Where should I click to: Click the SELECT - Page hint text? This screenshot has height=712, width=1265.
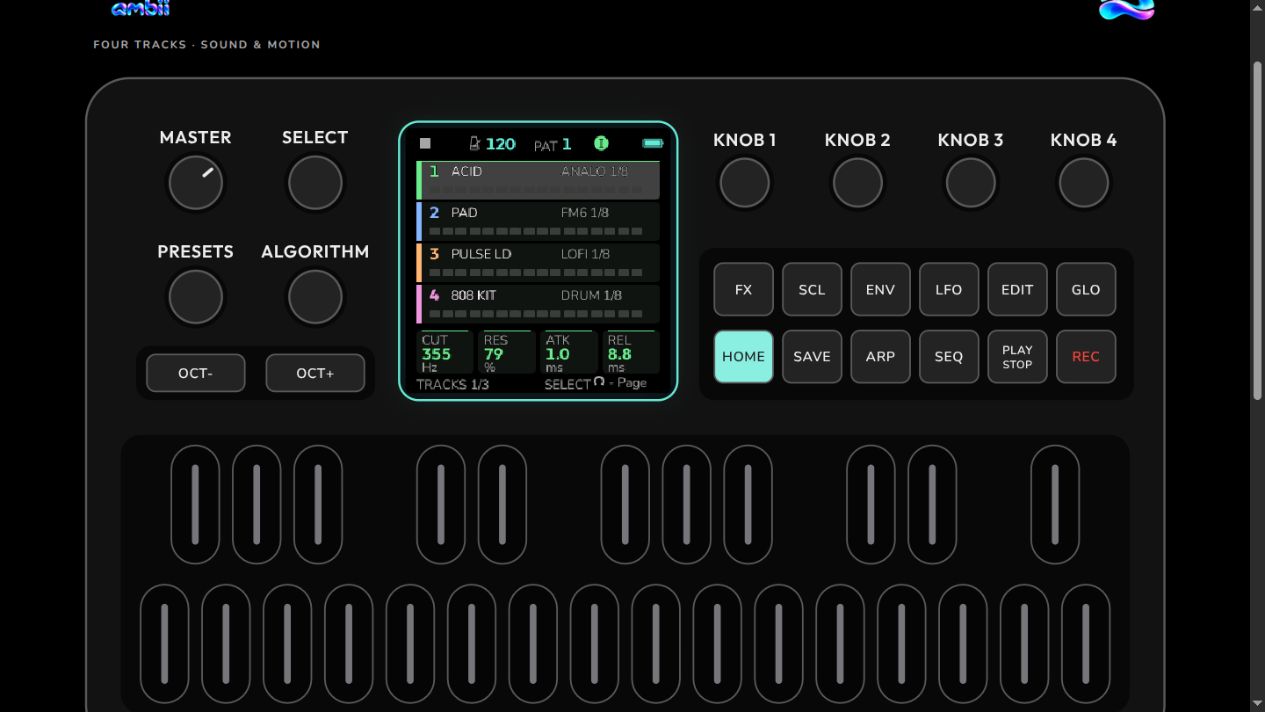tap(595, 383)
